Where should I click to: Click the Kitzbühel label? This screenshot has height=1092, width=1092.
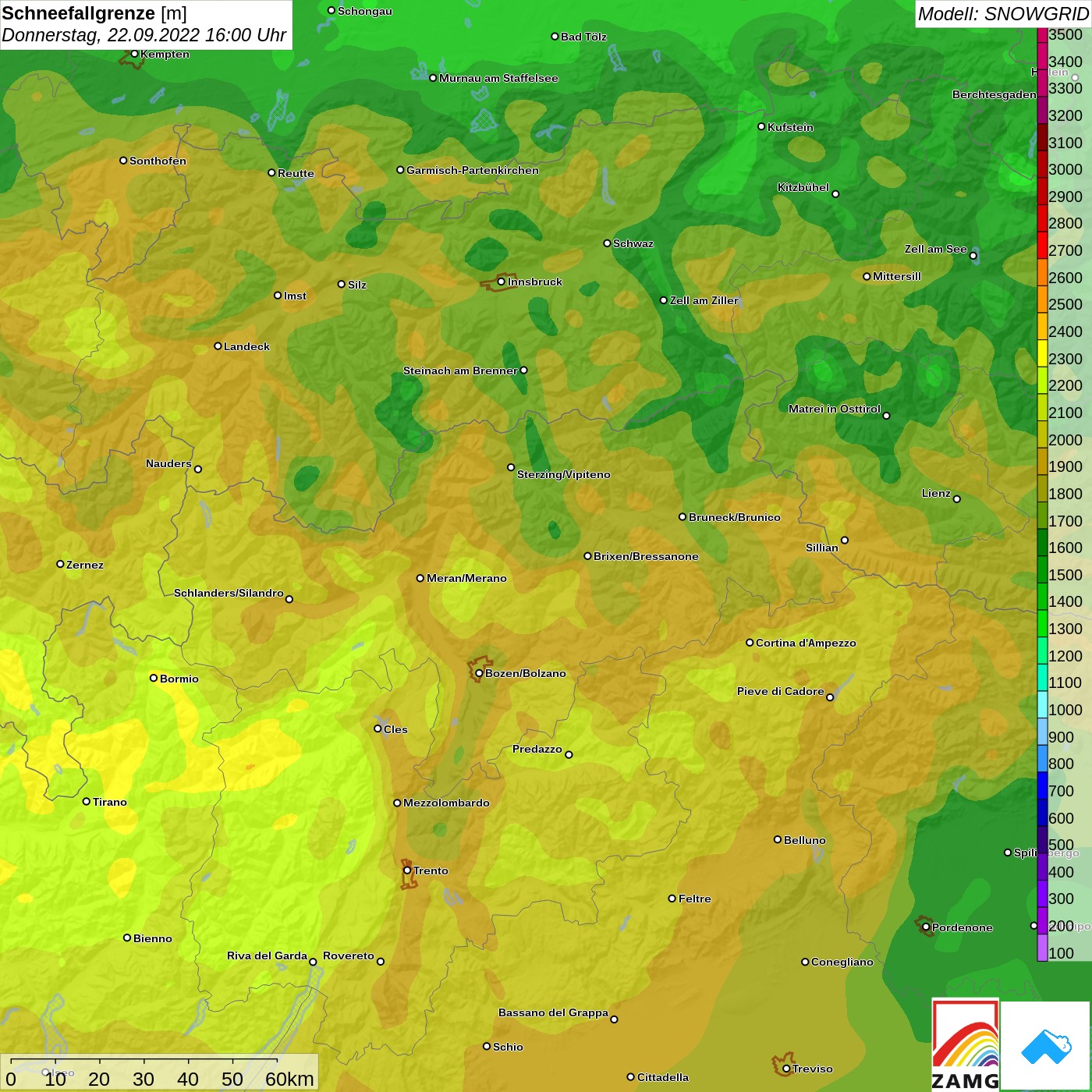tap(803, 187)
